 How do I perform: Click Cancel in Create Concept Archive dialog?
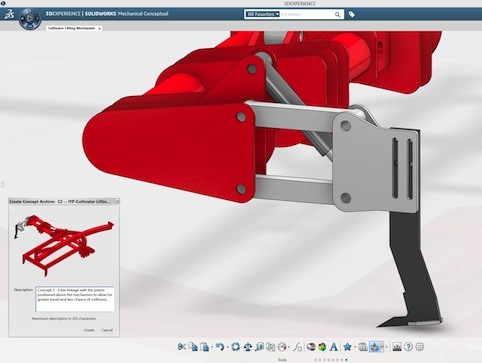(x=107, y=330)
